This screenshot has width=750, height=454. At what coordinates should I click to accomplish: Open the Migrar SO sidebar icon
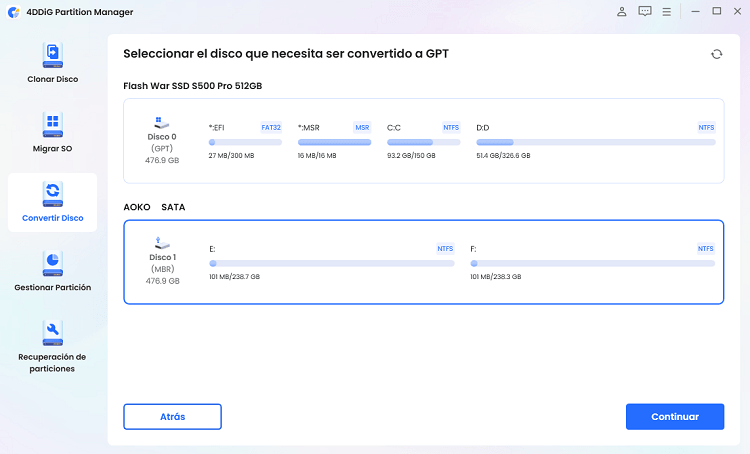(x=53, y=124)
